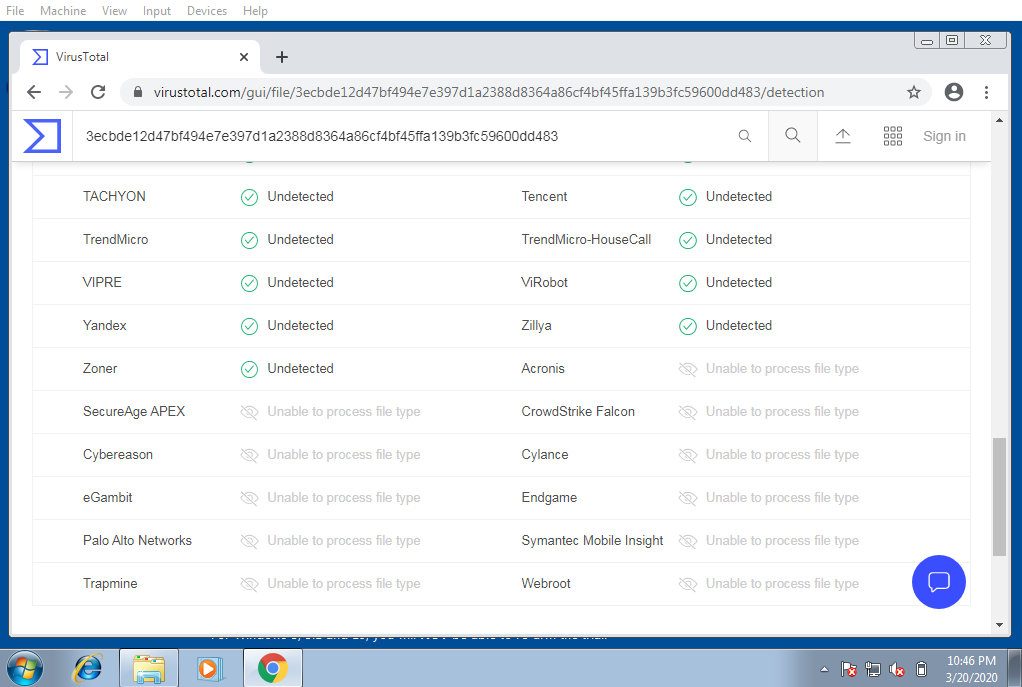Click the upload file icon
The width and height of the screenshot is (1022, 687).
[x=843, y=136]
